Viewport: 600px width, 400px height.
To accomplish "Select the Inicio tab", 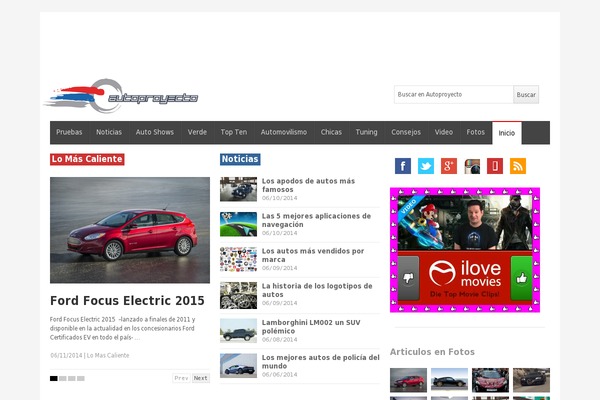I will pyautogui.click(x=507, y=133).
